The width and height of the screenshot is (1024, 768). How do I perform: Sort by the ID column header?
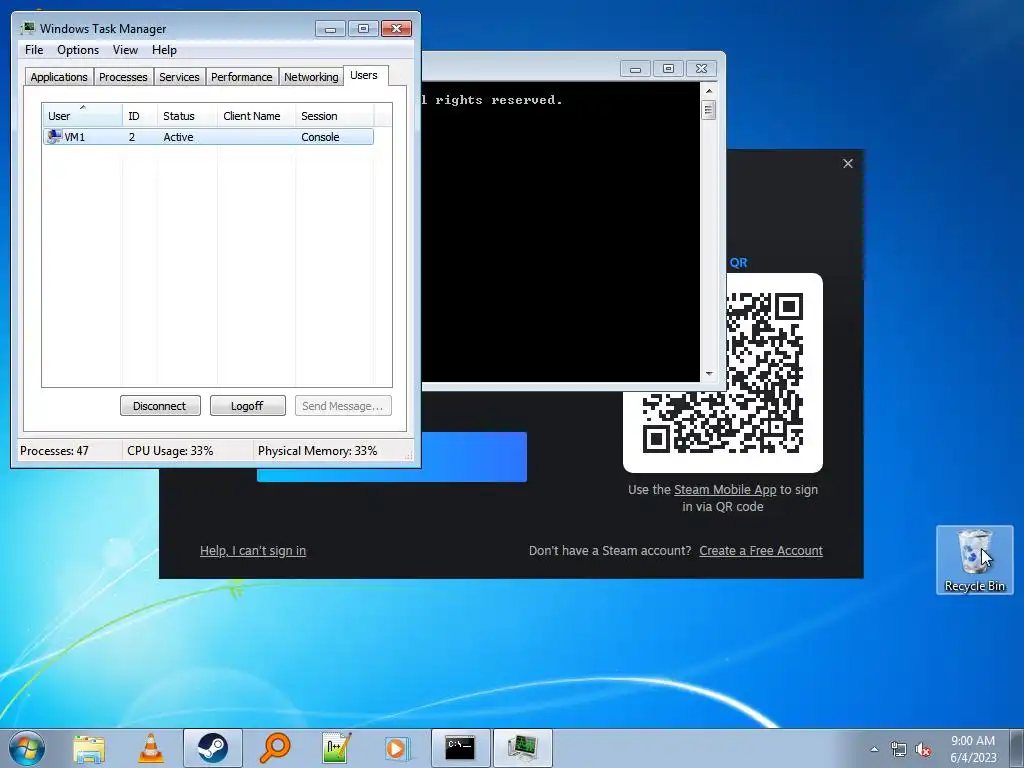[140, 116]
